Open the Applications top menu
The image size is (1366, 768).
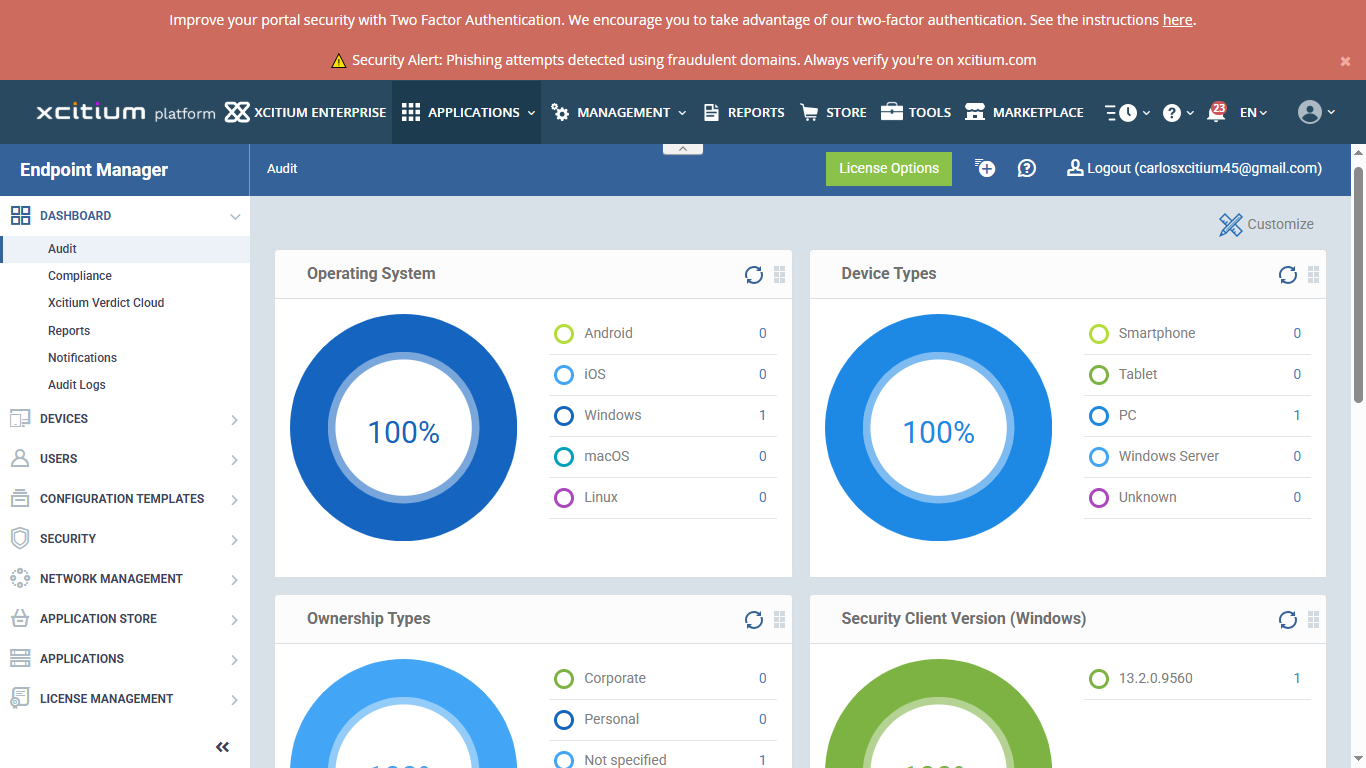tap(469, 113)
